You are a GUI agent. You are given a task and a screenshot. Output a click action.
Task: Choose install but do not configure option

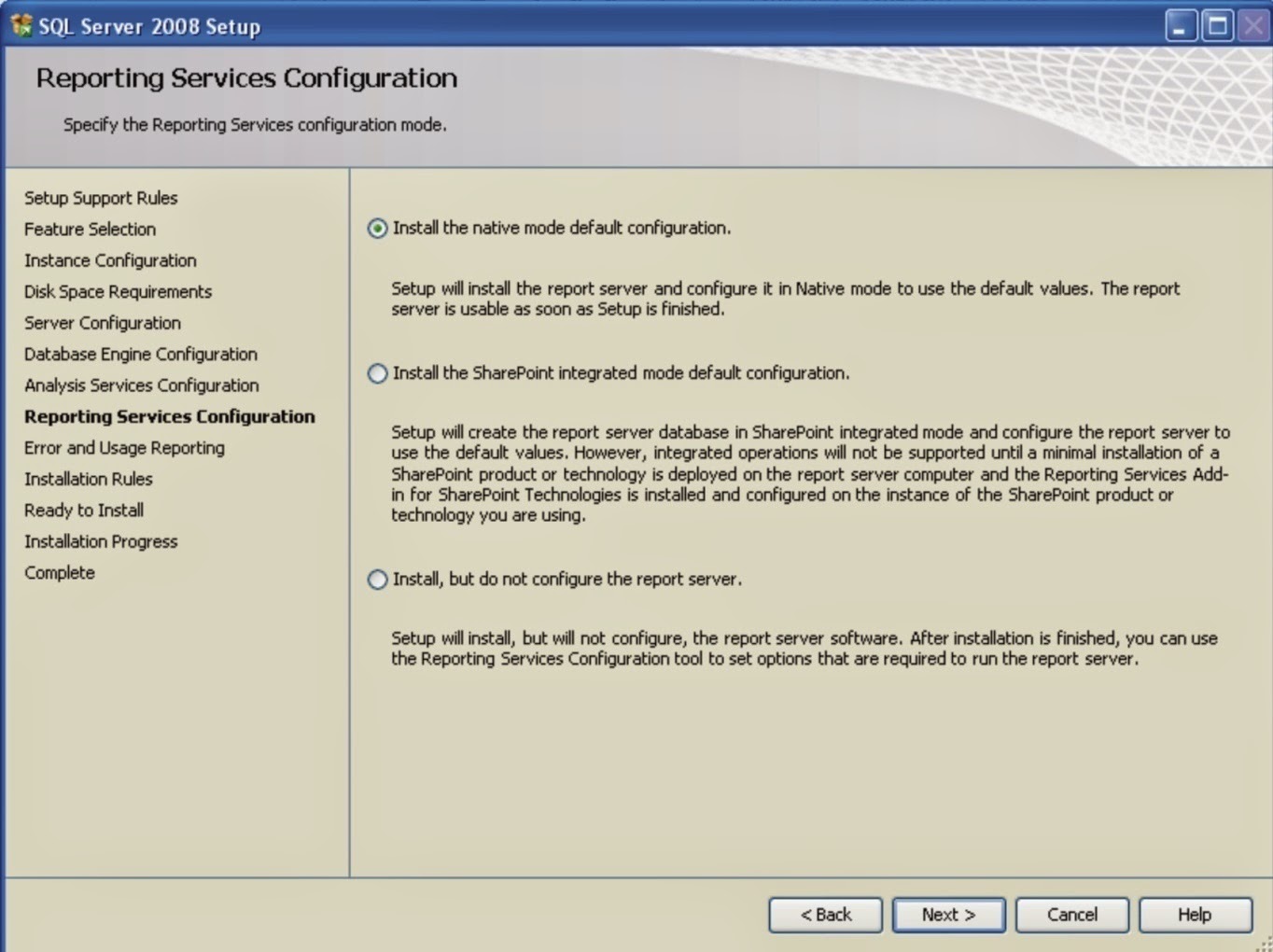[x=377, y=579]
